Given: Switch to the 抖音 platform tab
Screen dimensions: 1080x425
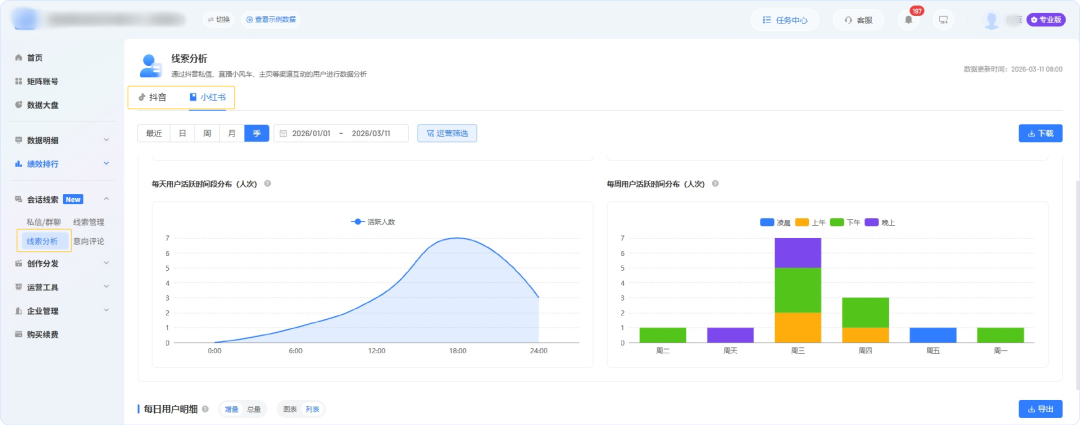Looking at the screenshot, I should coord(153,97).
